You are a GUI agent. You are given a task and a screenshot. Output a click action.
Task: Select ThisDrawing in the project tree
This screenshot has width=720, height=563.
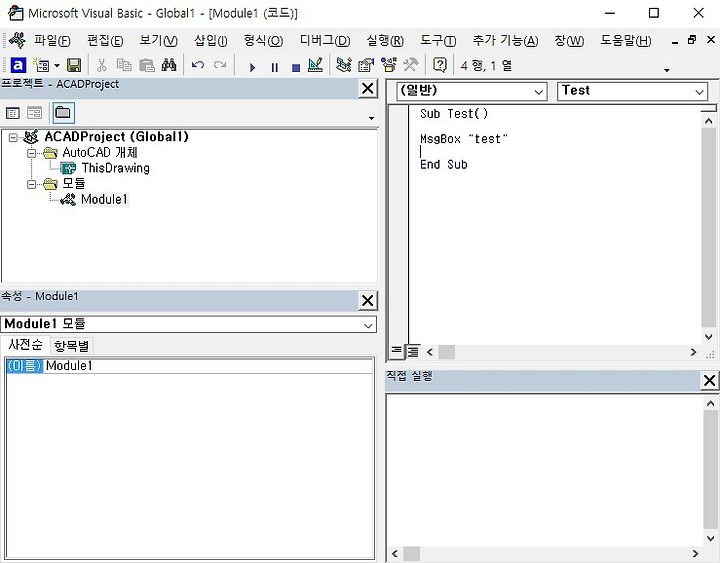click(x=115, y=168)
